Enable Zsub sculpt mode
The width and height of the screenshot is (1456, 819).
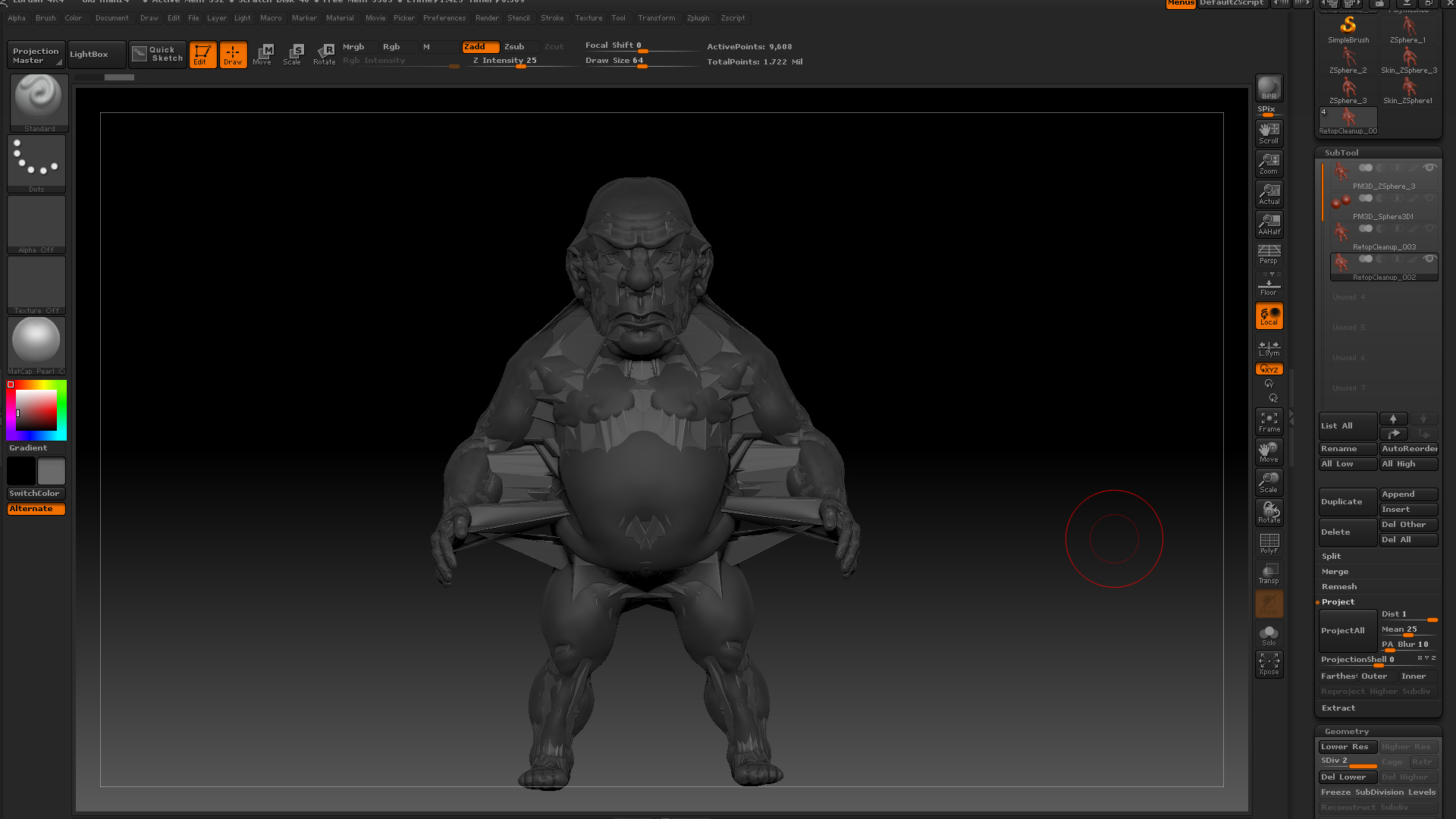(x=520, y=47)
